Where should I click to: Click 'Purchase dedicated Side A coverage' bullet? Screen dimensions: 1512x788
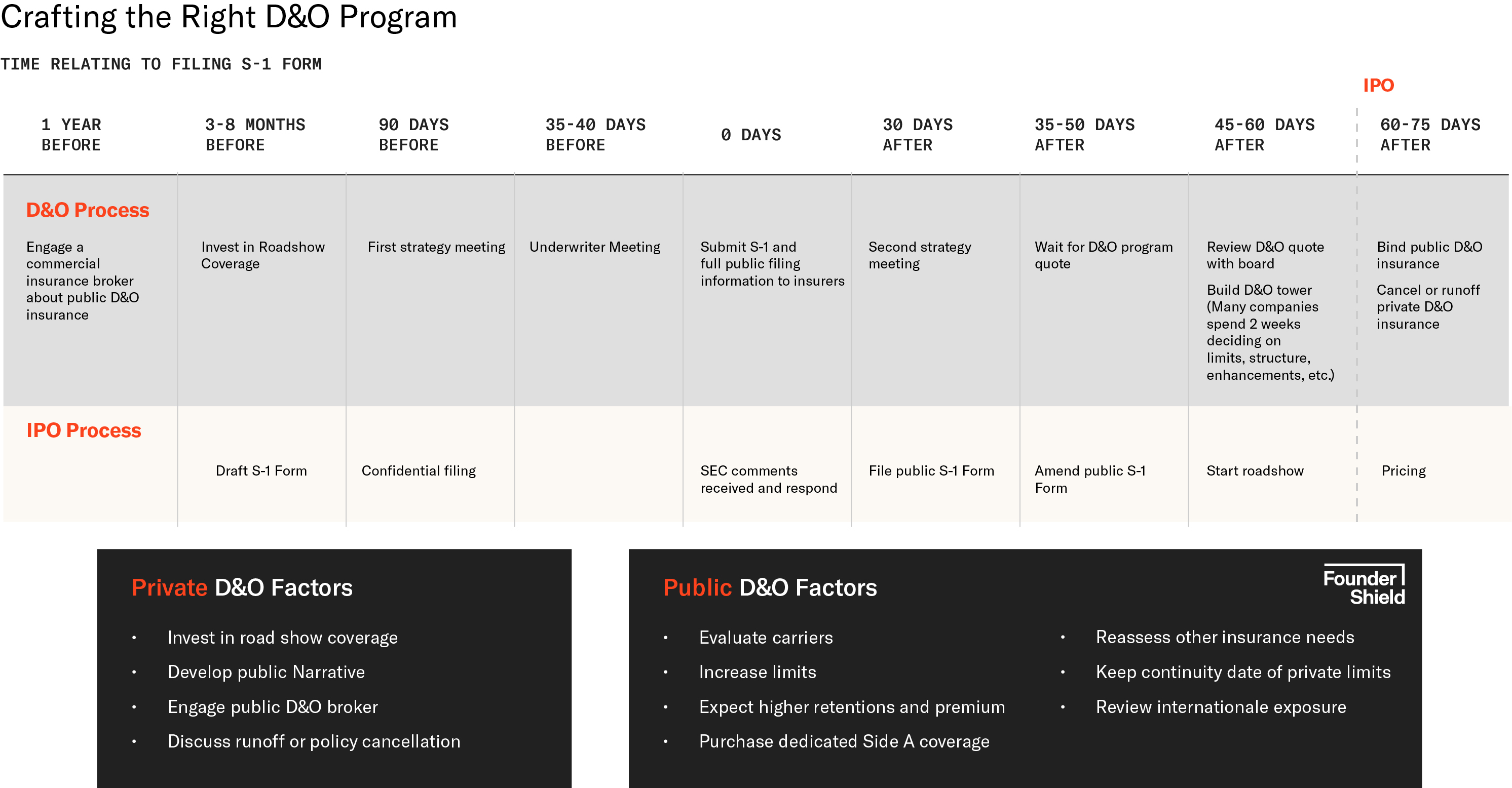(844, 741)
